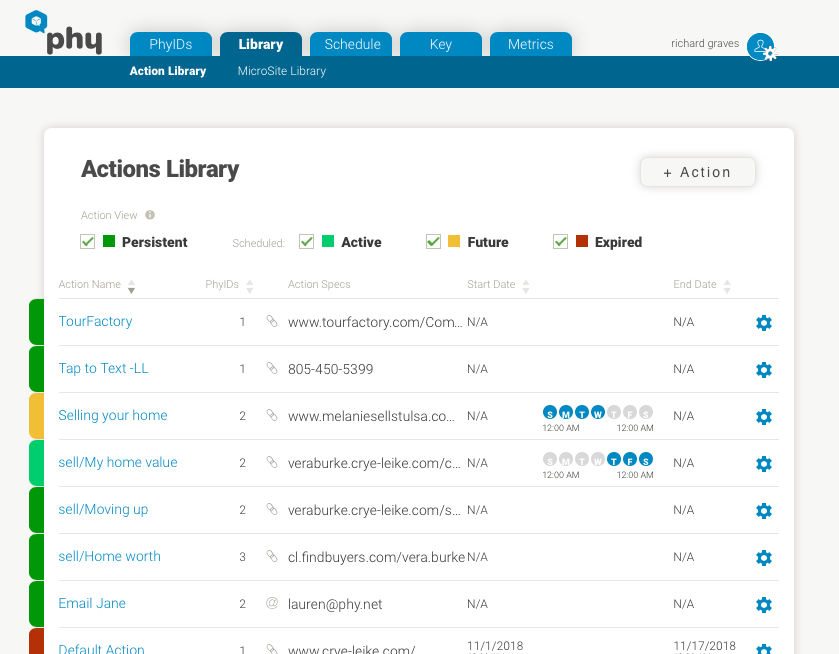Click the + Action button

click(x=698, y=172)
